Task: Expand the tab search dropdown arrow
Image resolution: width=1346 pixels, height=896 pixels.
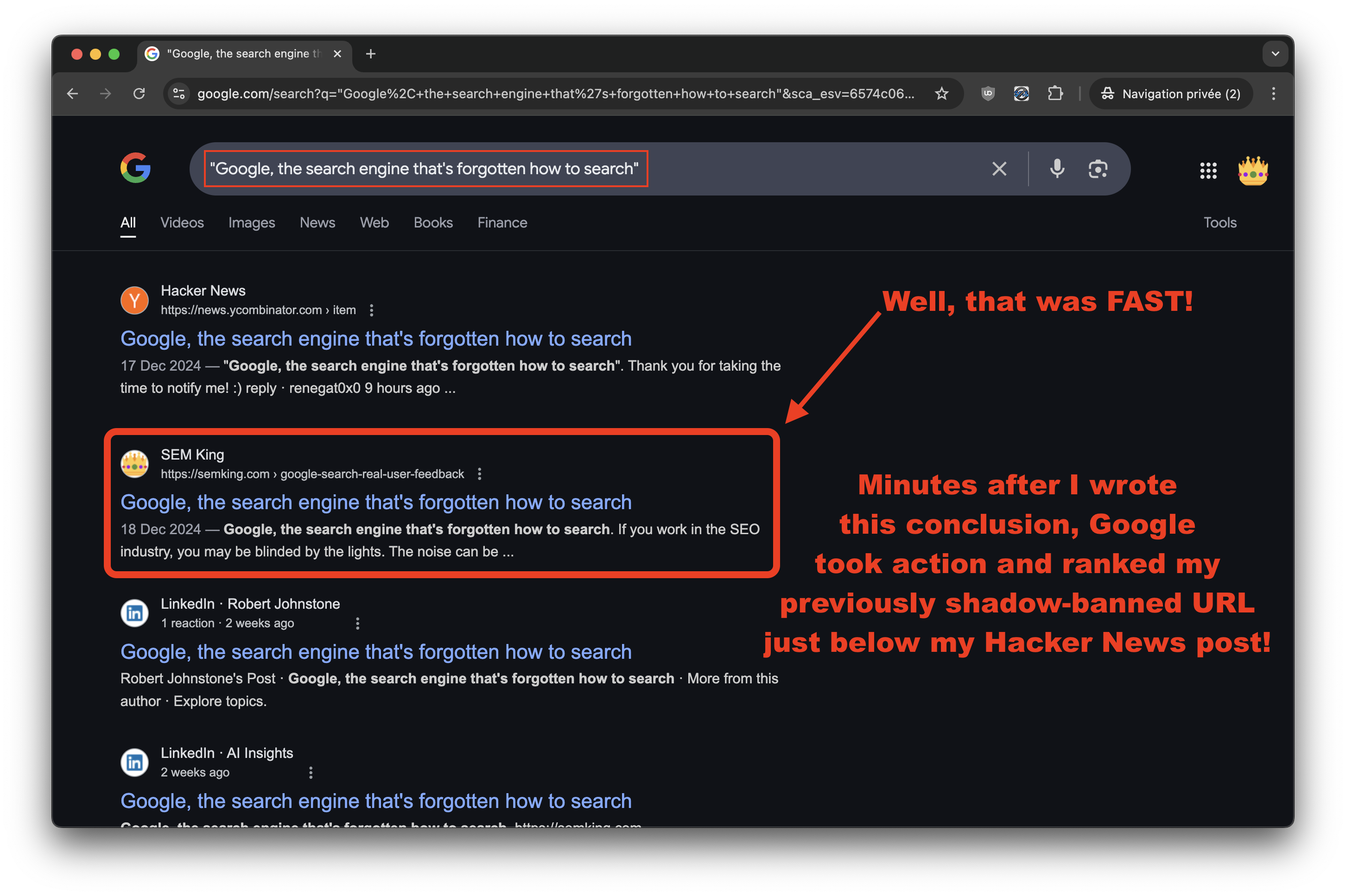Action: tap(1275, 54)
